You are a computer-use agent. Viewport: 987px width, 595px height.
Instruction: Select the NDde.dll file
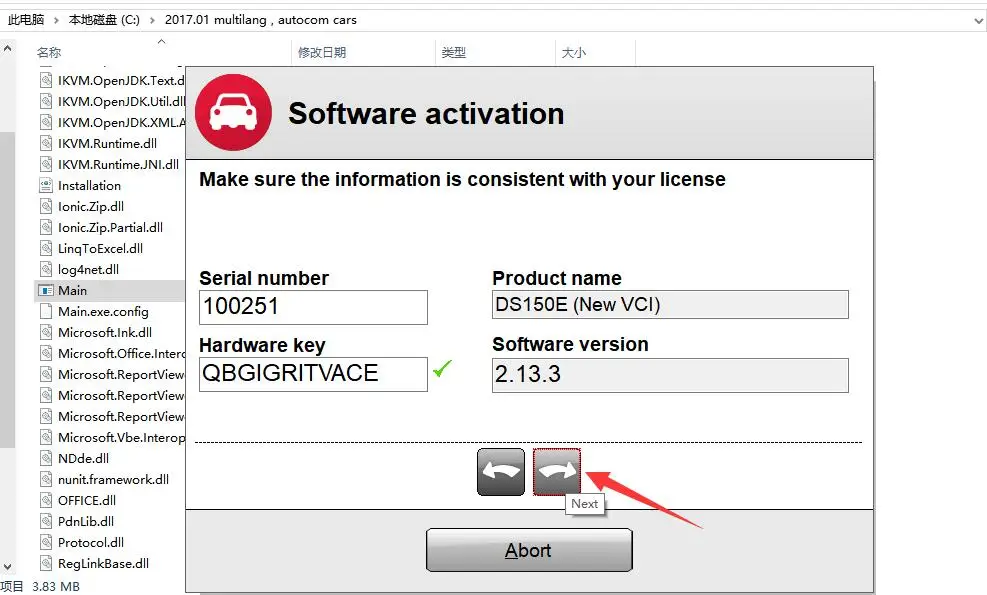tap(83, 458)
